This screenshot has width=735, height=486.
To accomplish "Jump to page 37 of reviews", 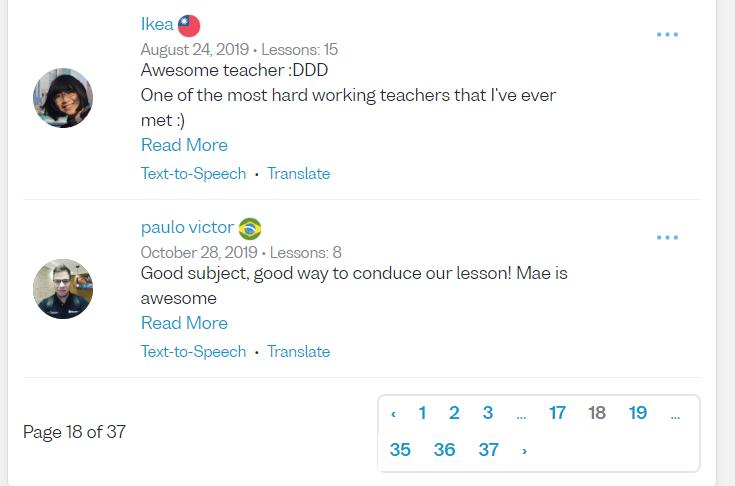I will tap(488, 450).
